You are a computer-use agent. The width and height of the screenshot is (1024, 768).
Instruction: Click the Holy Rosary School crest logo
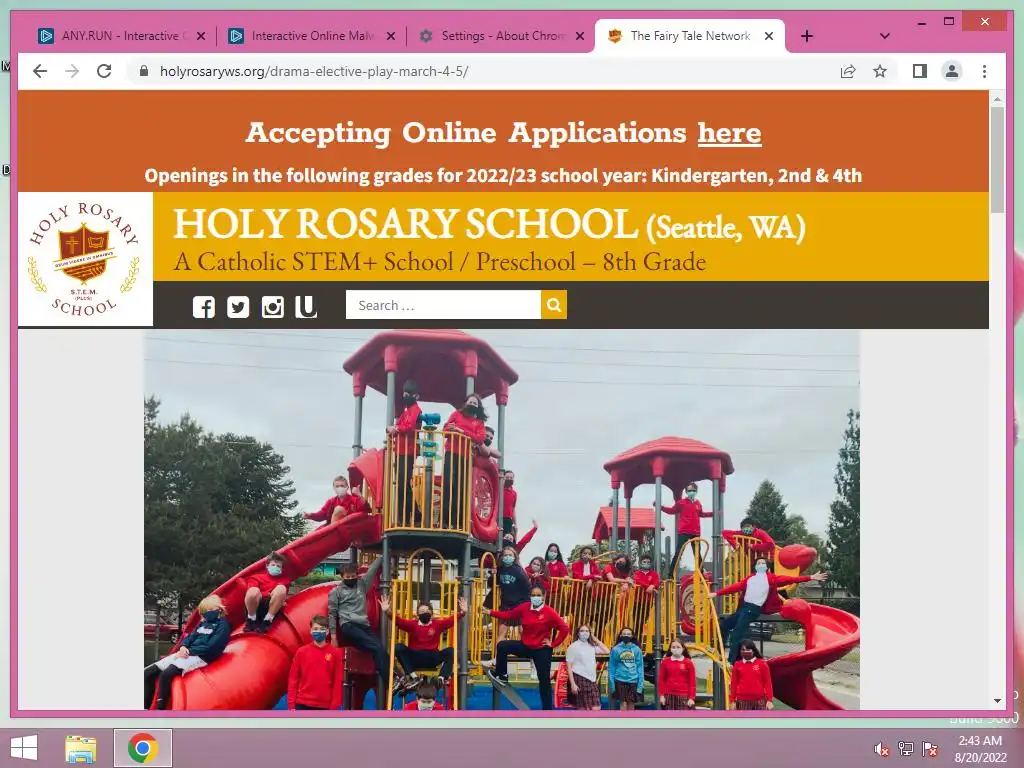(86, 259)
